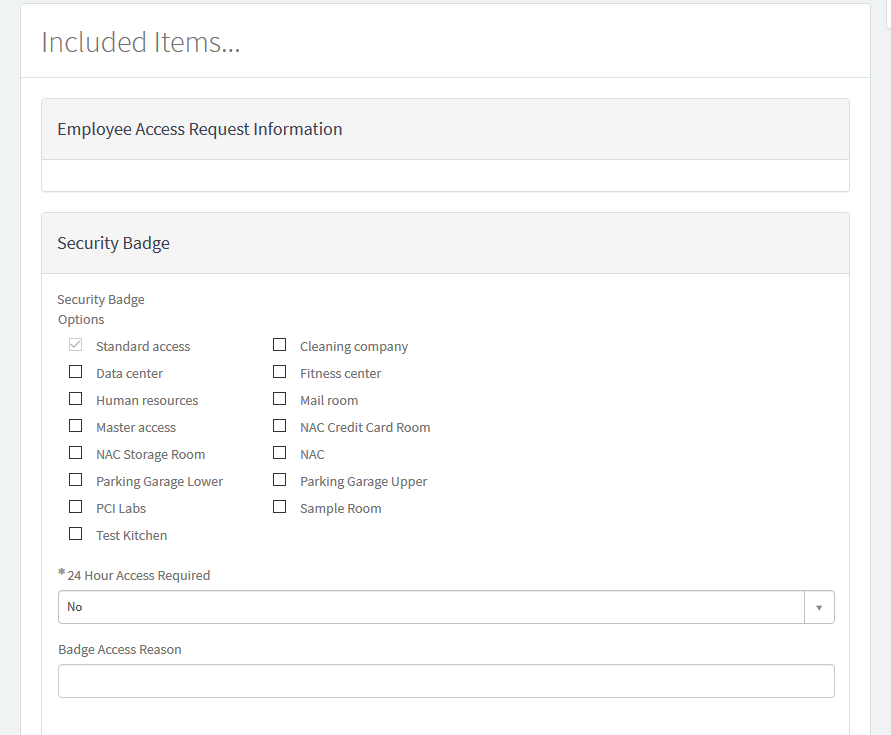
Task: Check the Sample Room checkbox
Action: click(280, 507)
